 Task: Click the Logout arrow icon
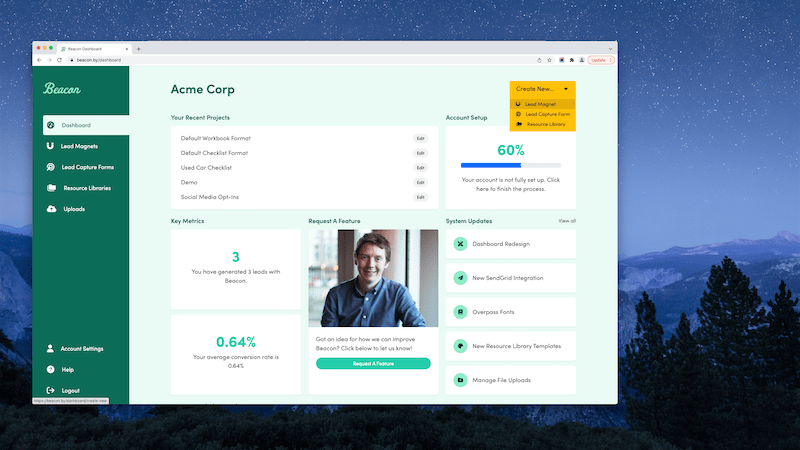click(51, 390)
